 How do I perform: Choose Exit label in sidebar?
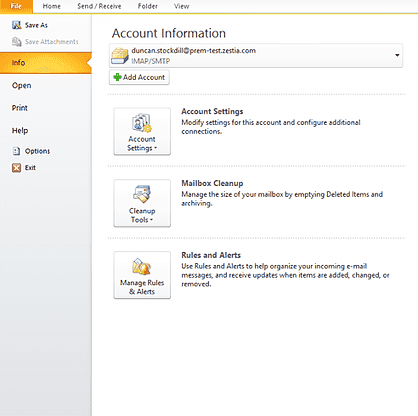coord(30,168)
